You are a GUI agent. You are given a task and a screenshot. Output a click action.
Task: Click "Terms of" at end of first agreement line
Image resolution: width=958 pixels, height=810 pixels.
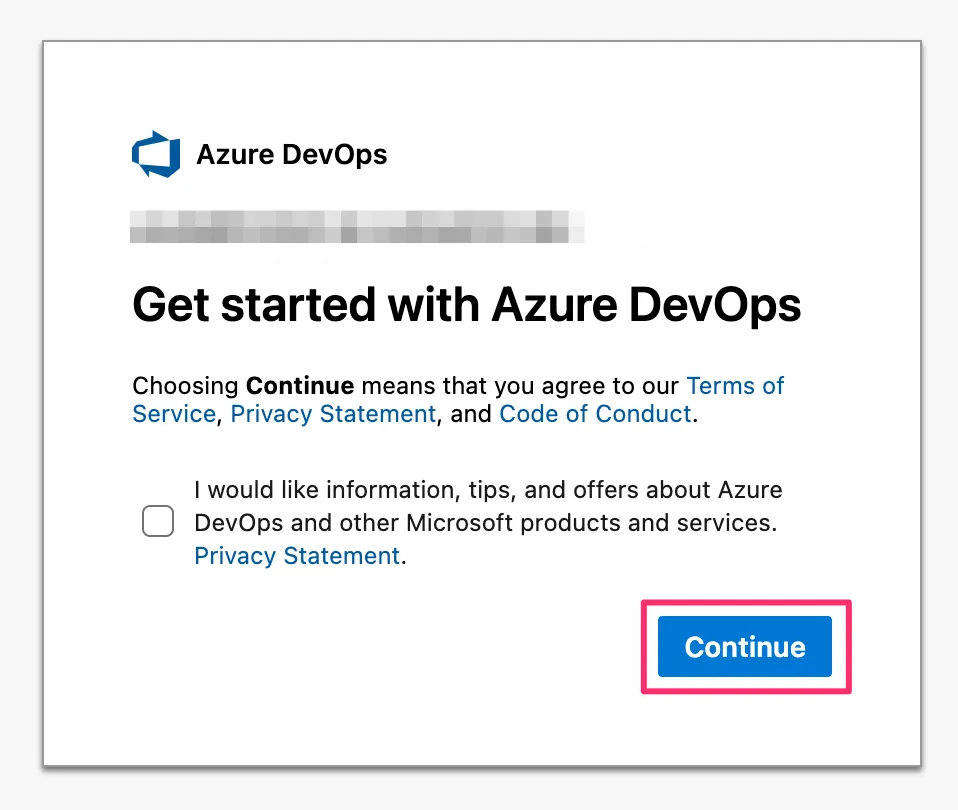pos(735,386)
